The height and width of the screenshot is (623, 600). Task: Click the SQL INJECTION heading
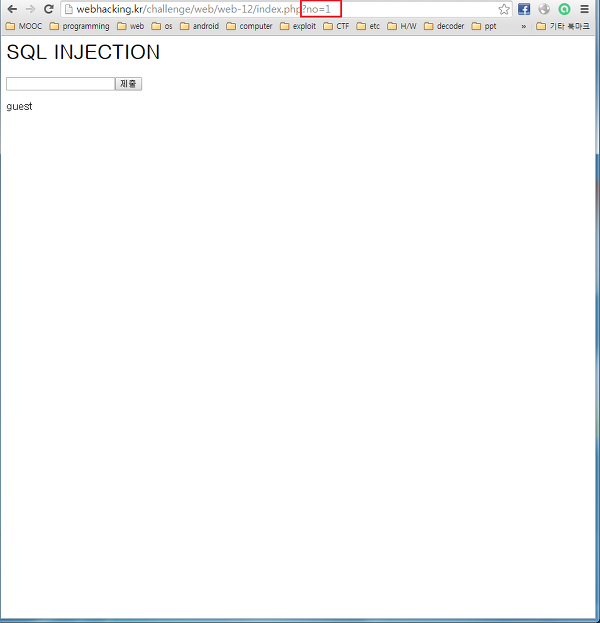[83, 52]
